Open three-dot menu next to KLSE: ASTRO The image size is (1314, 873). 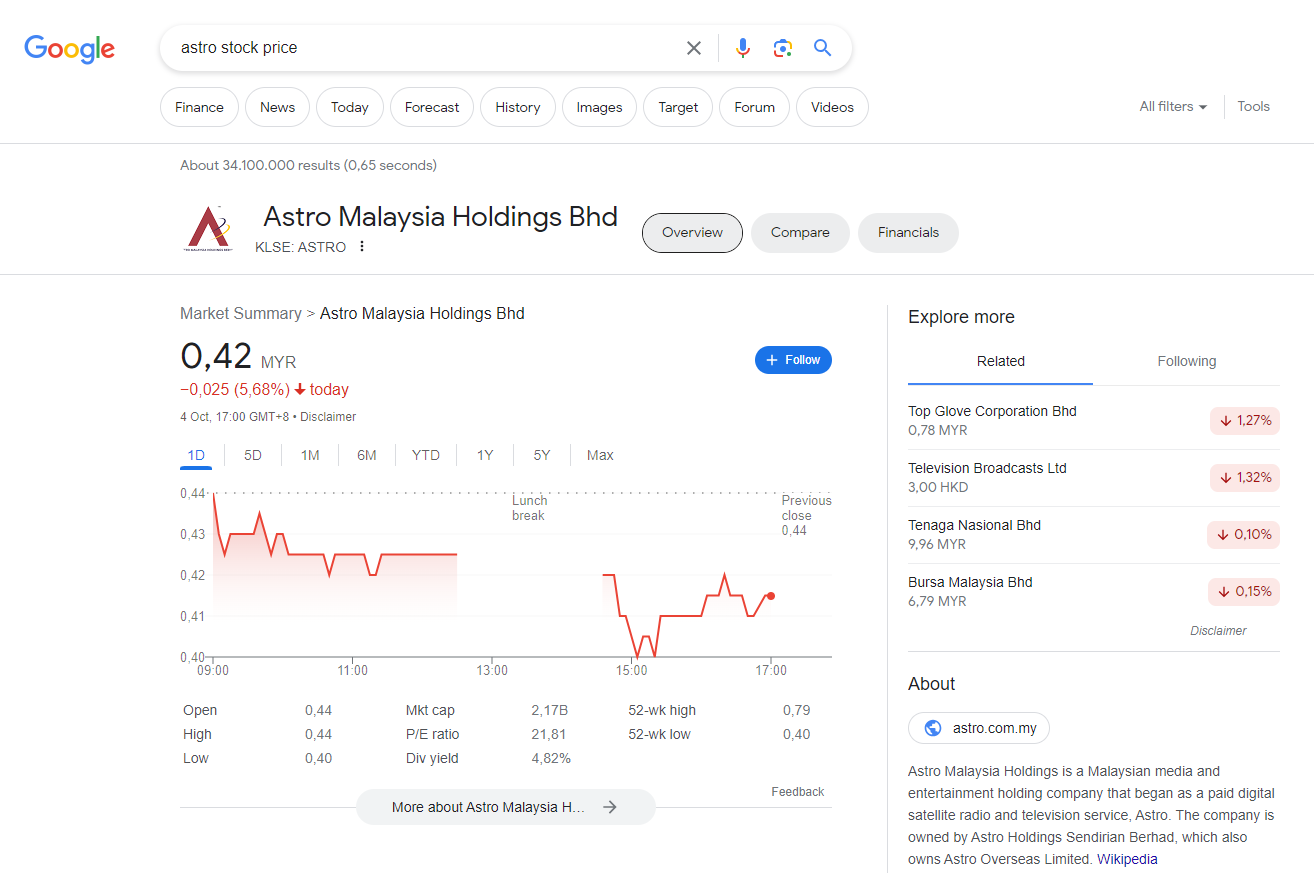tap(362, 247)
